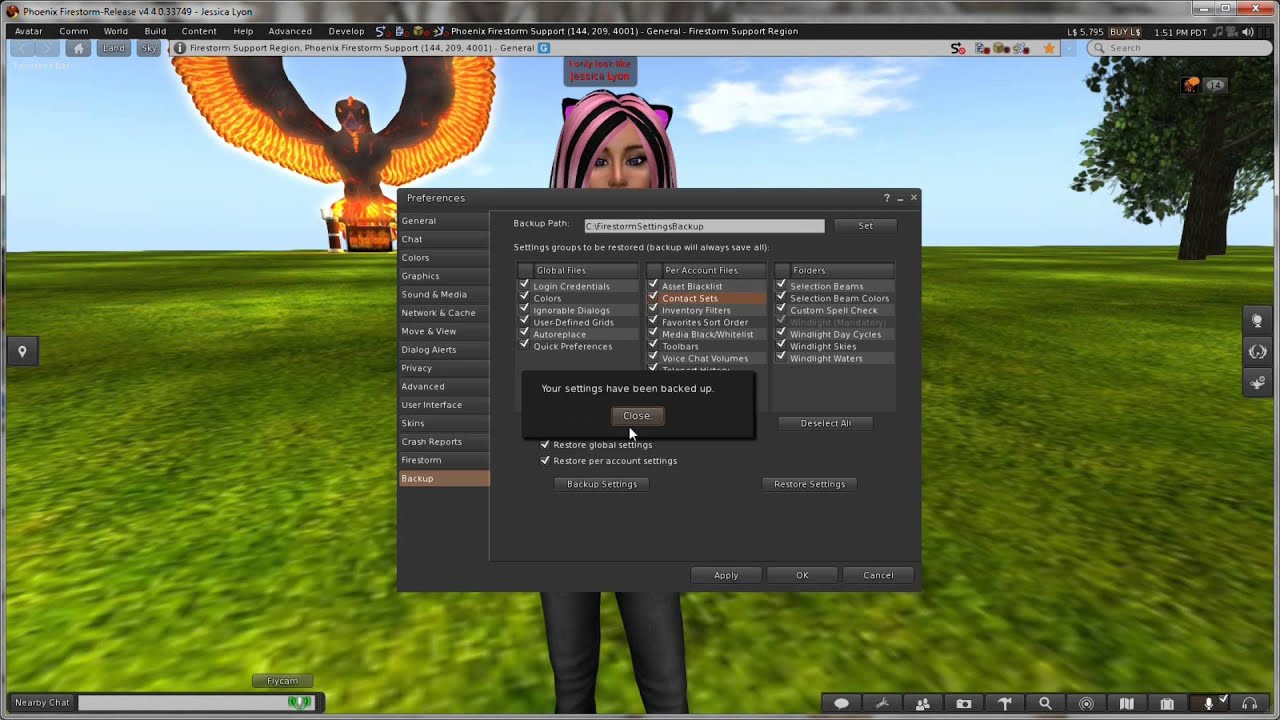Open the Snapshot camera toolbar button
Screen dimensions: 1280x720
964,704
